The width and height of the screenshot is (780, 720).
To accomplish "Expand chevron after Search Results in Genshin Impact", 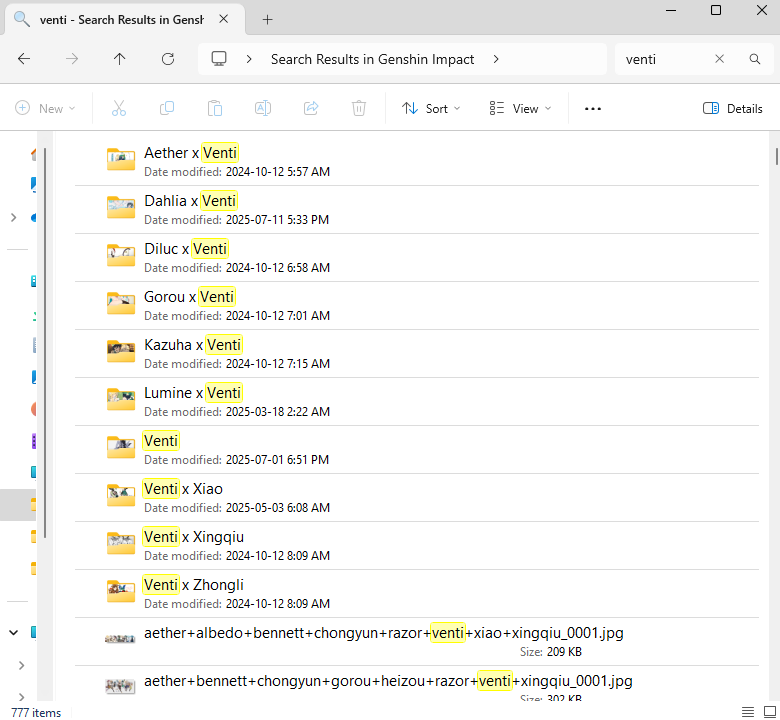I will tap(496, 59).
